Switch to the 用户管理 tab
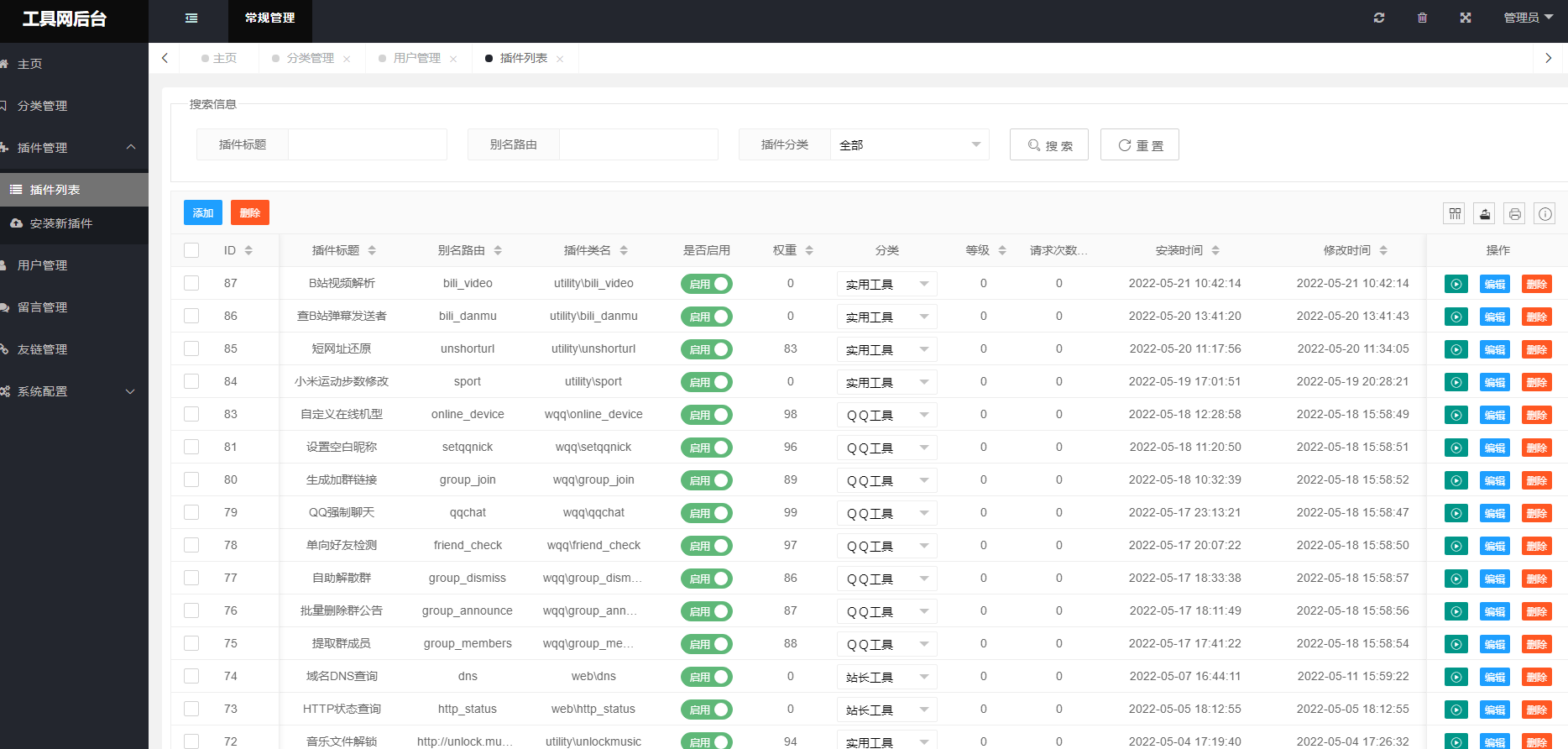 coord(416,58)
